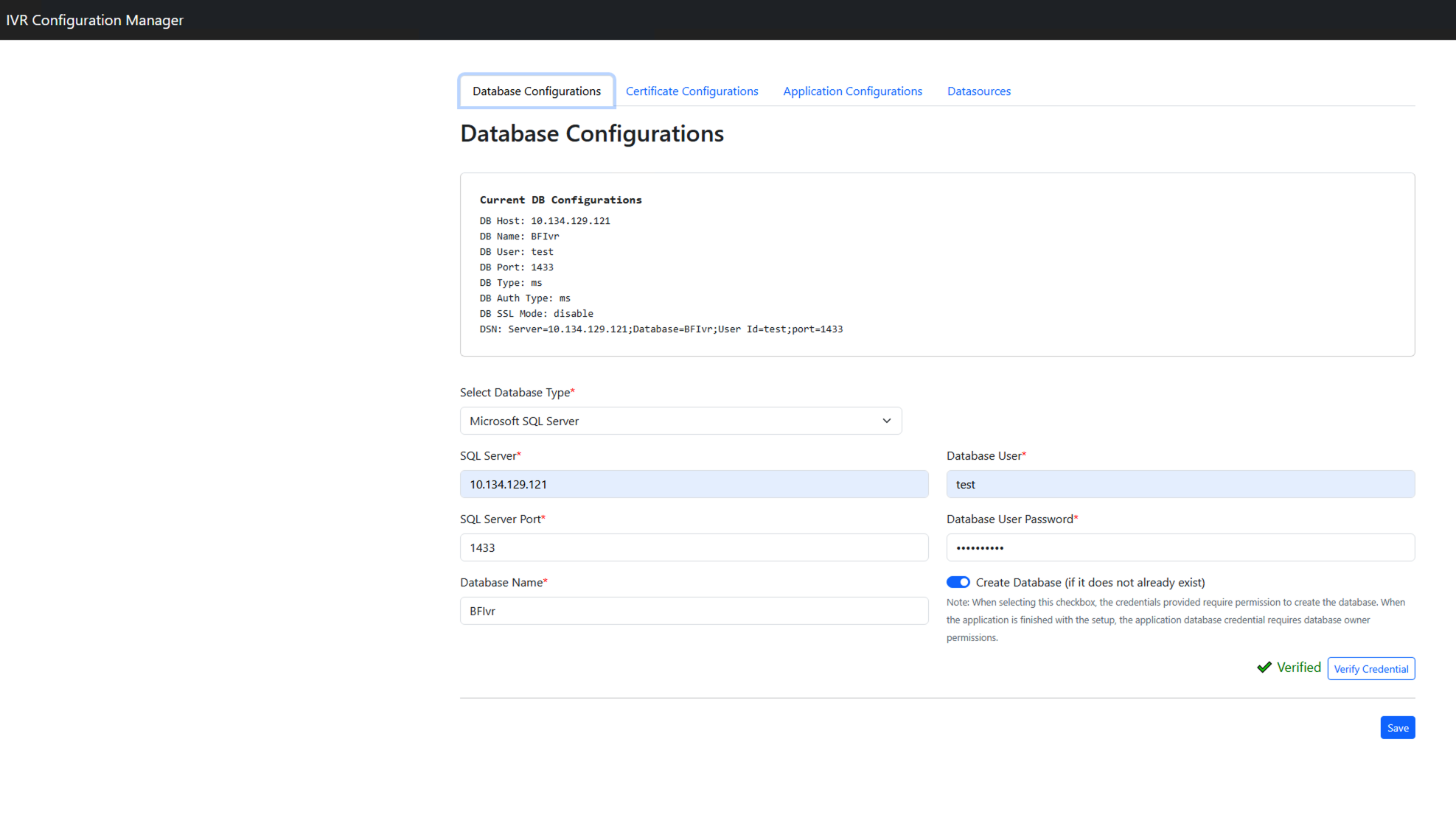
Task: Focus the Database User Password field
Action: pyautogui.click(x=1180, y=547)
